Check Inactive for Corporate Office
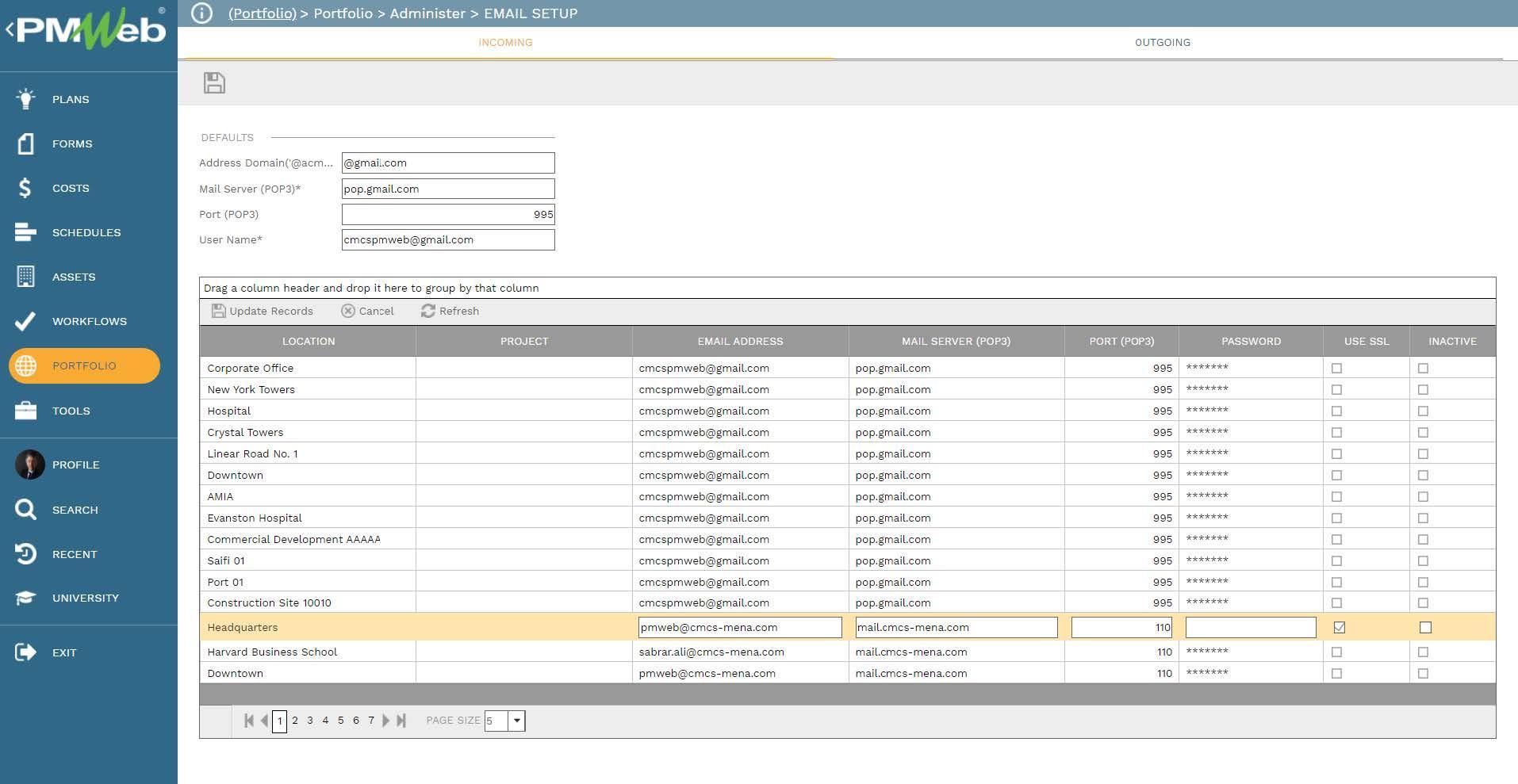This screenshot has height=784, width=1518. click(1423, 368)
